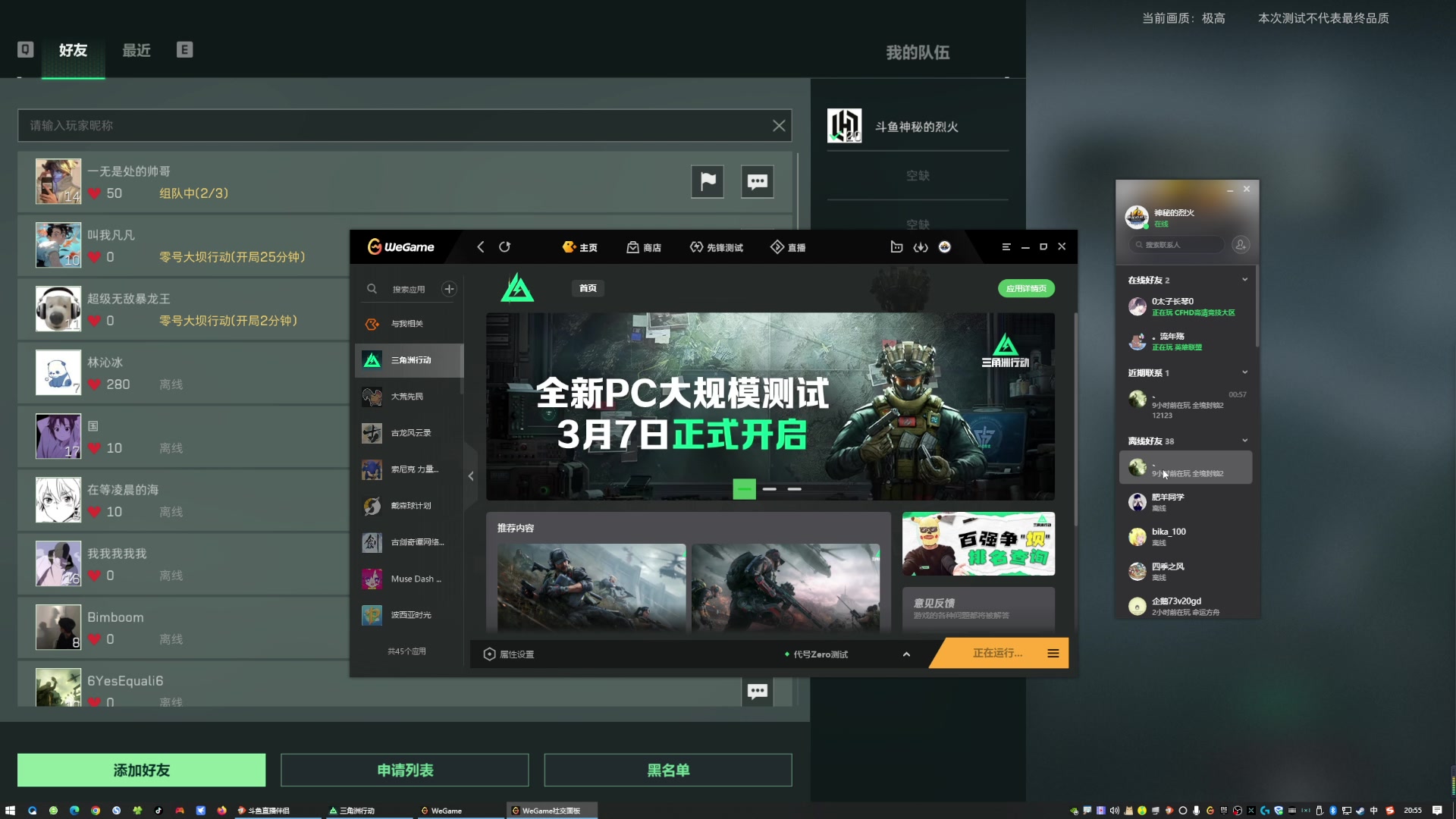1456x819 pixels.
Task: Open WeGame user avatar in title bar
Action: [x=945, y=247]
